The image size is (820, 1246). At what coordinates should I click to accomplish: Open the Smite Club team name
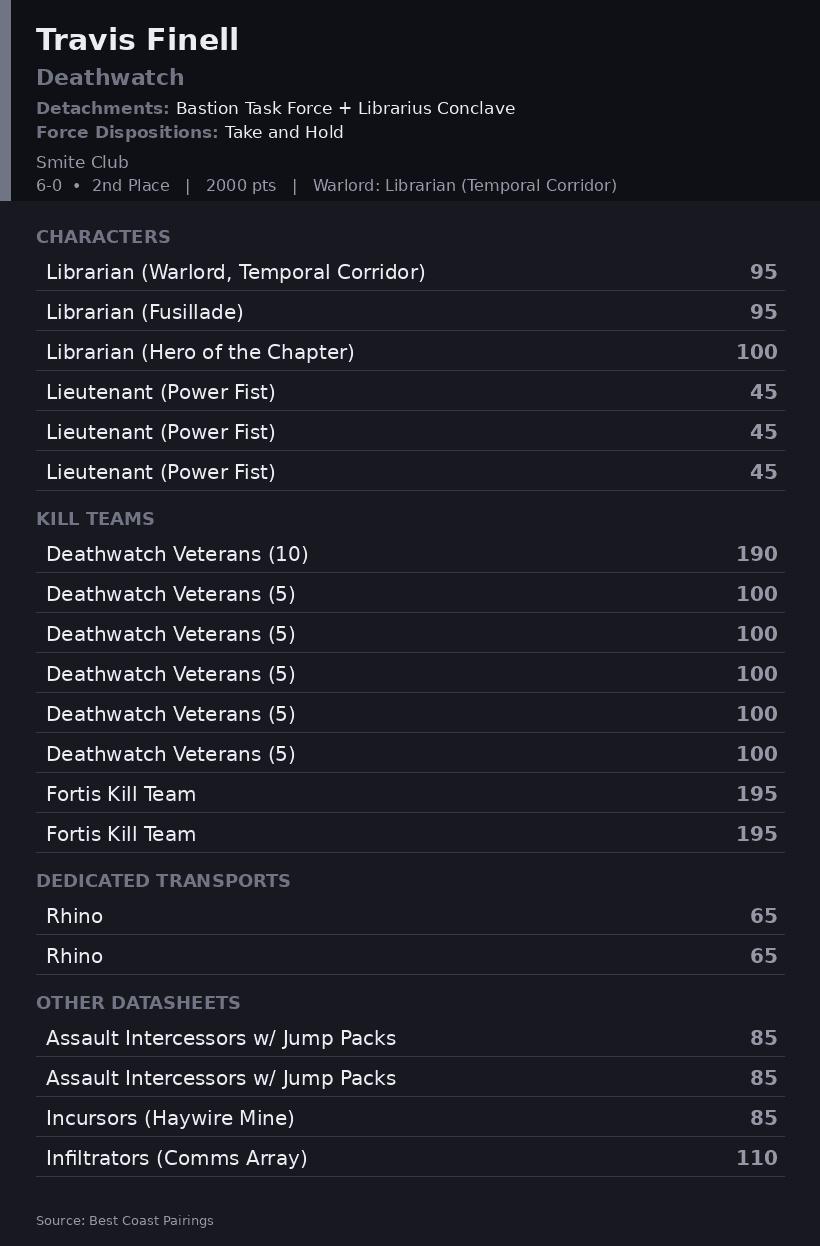click(x=82, y=162)
